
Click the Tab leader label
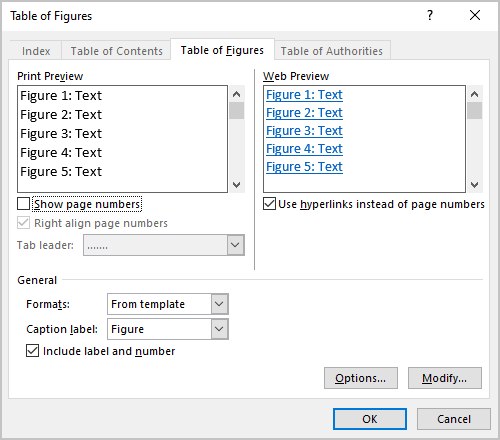tap(45, 245)
